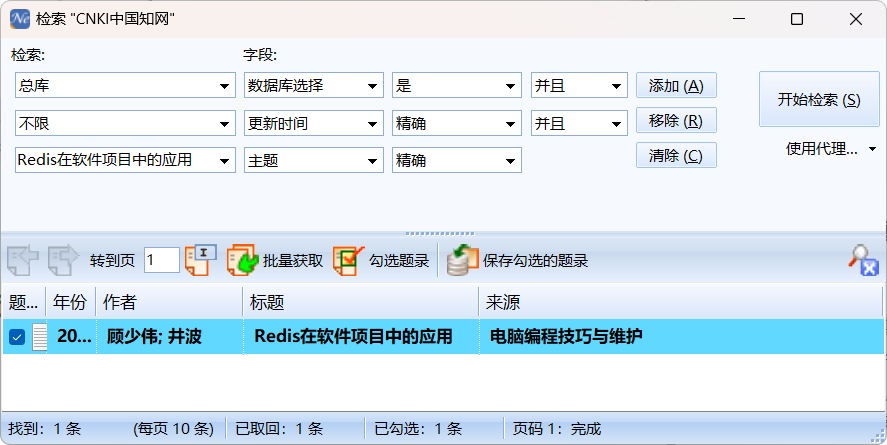The image size is (887, 445).
Task: Click the document icon in result row
Action: coord(39,337)
